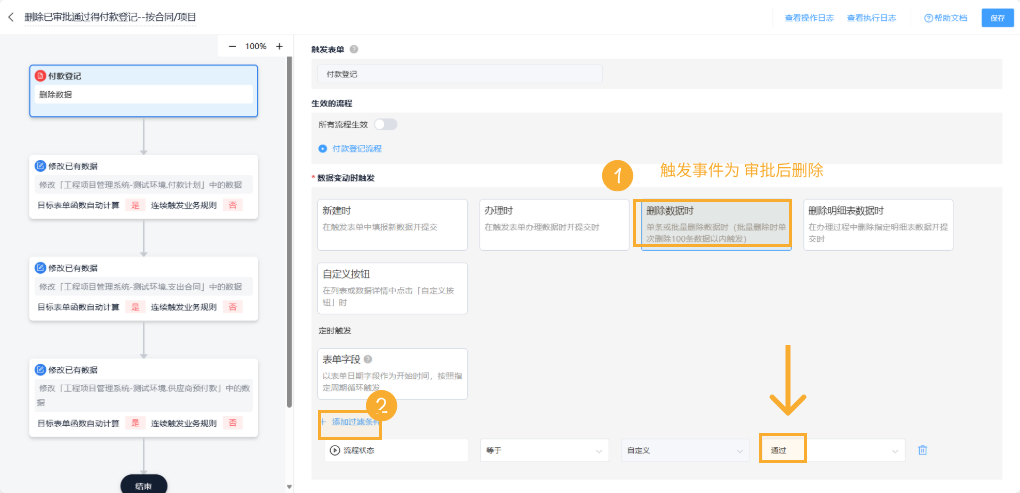This screenshot has height=493, width=1020.
Task: Zoom in the flow canvas with plus
Action: click(x=279, y=46)
